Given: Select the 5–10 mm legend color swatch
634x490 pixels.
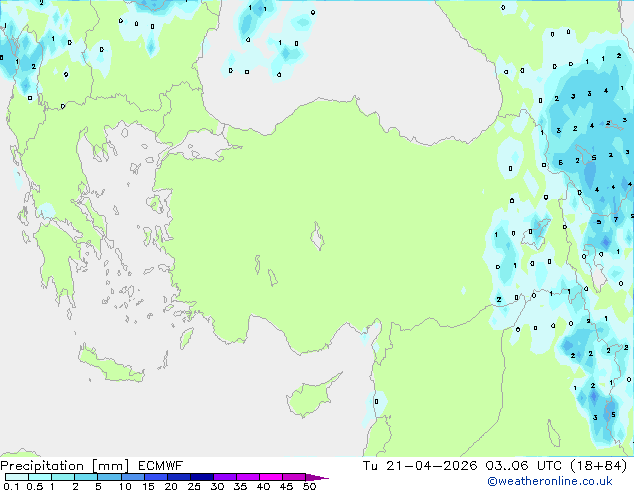Looking at the screenshot, I should (x=109, y=477).
